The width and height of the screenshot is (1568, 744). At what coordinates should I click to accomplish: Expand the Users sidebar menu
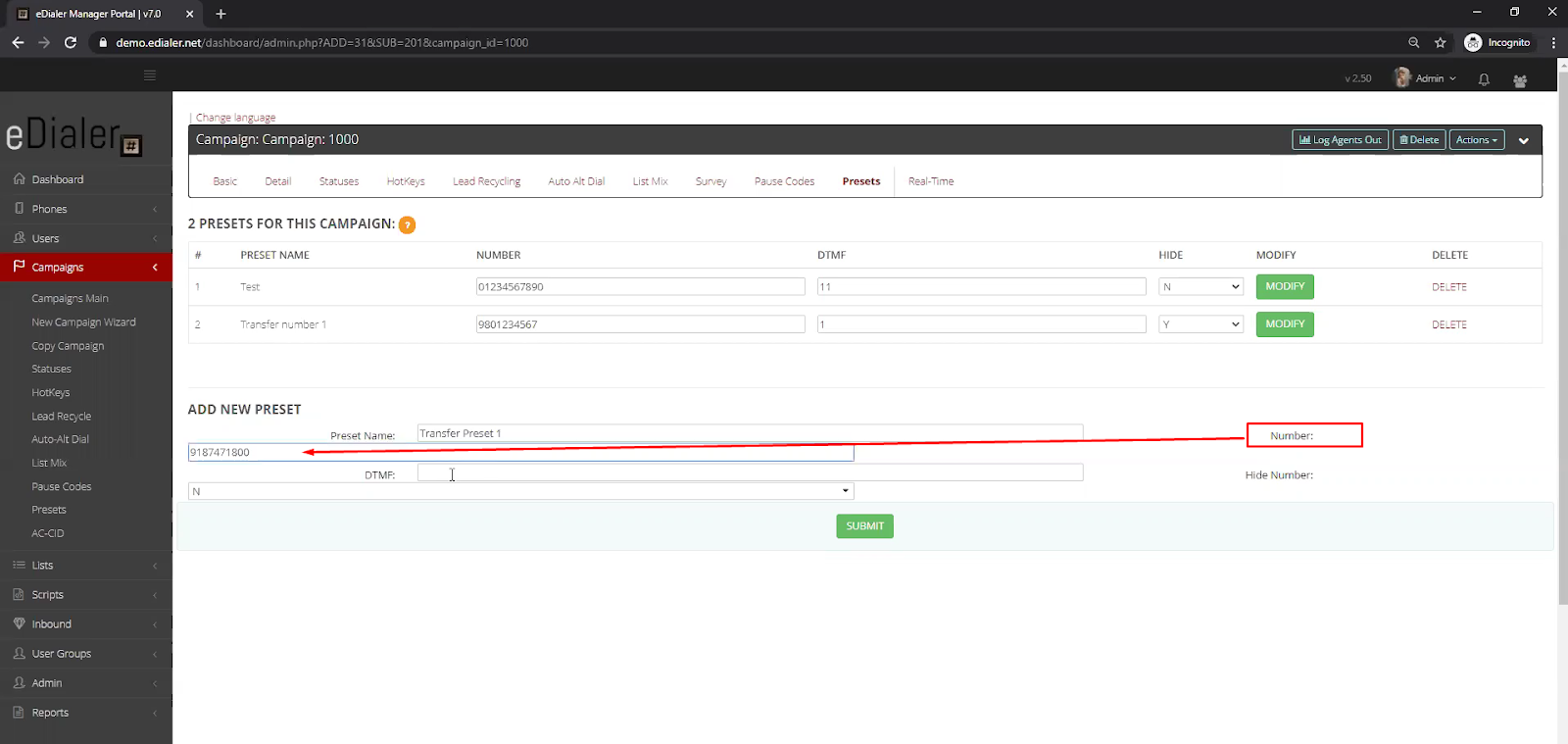pyautogui.click(x=86, y=238)
